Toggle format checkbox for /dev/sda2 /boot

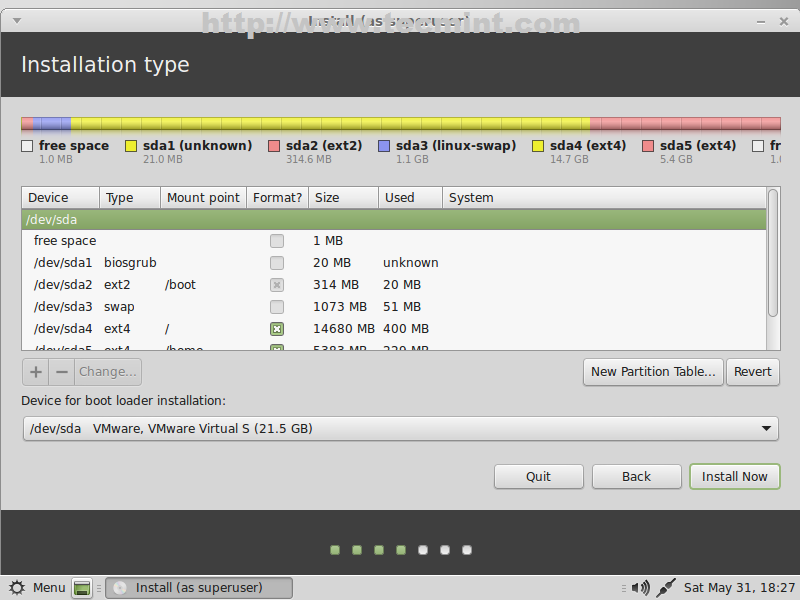tap(277, 285)
